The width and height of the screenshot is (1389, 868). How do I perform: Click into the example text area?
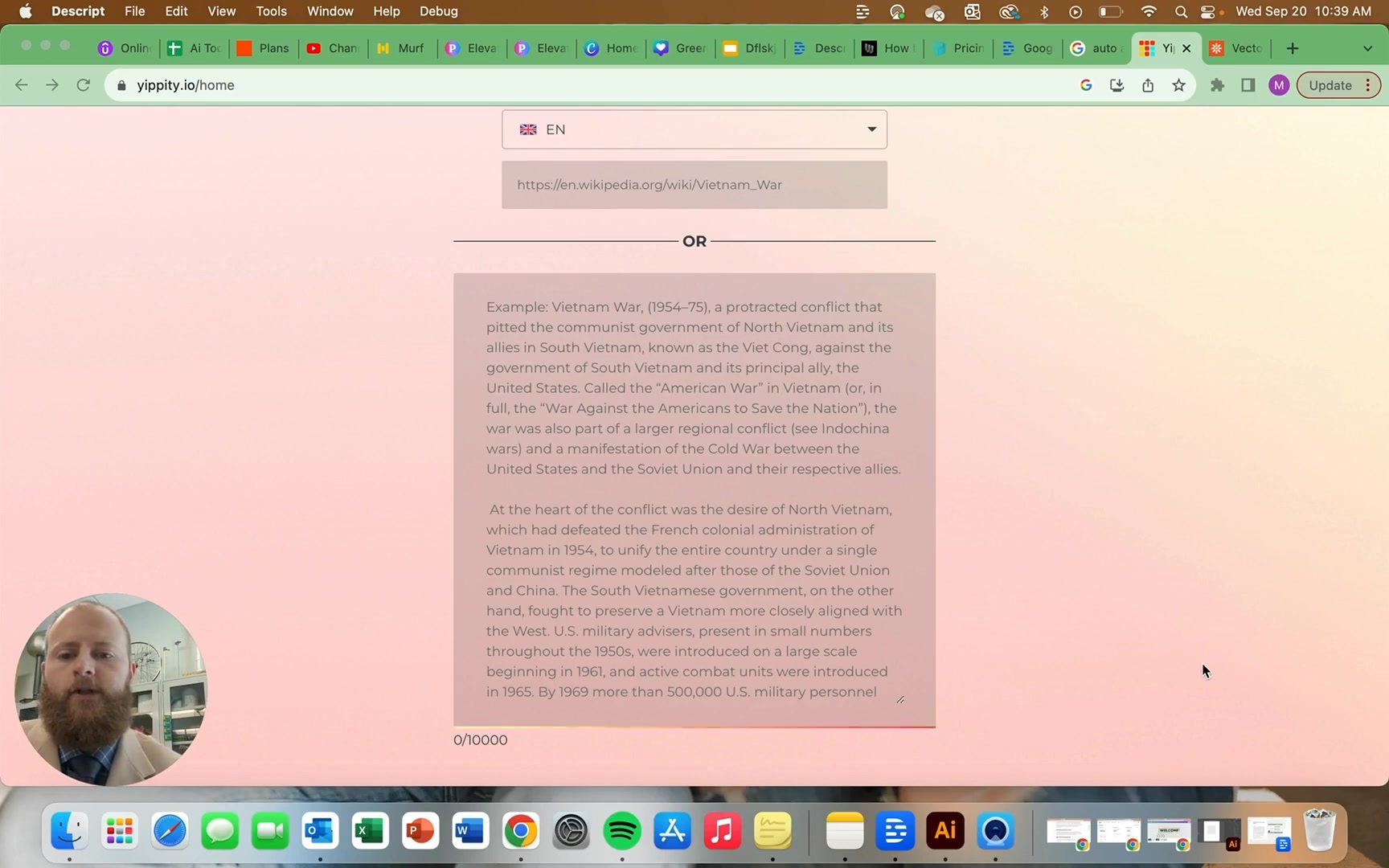[694, 500]
